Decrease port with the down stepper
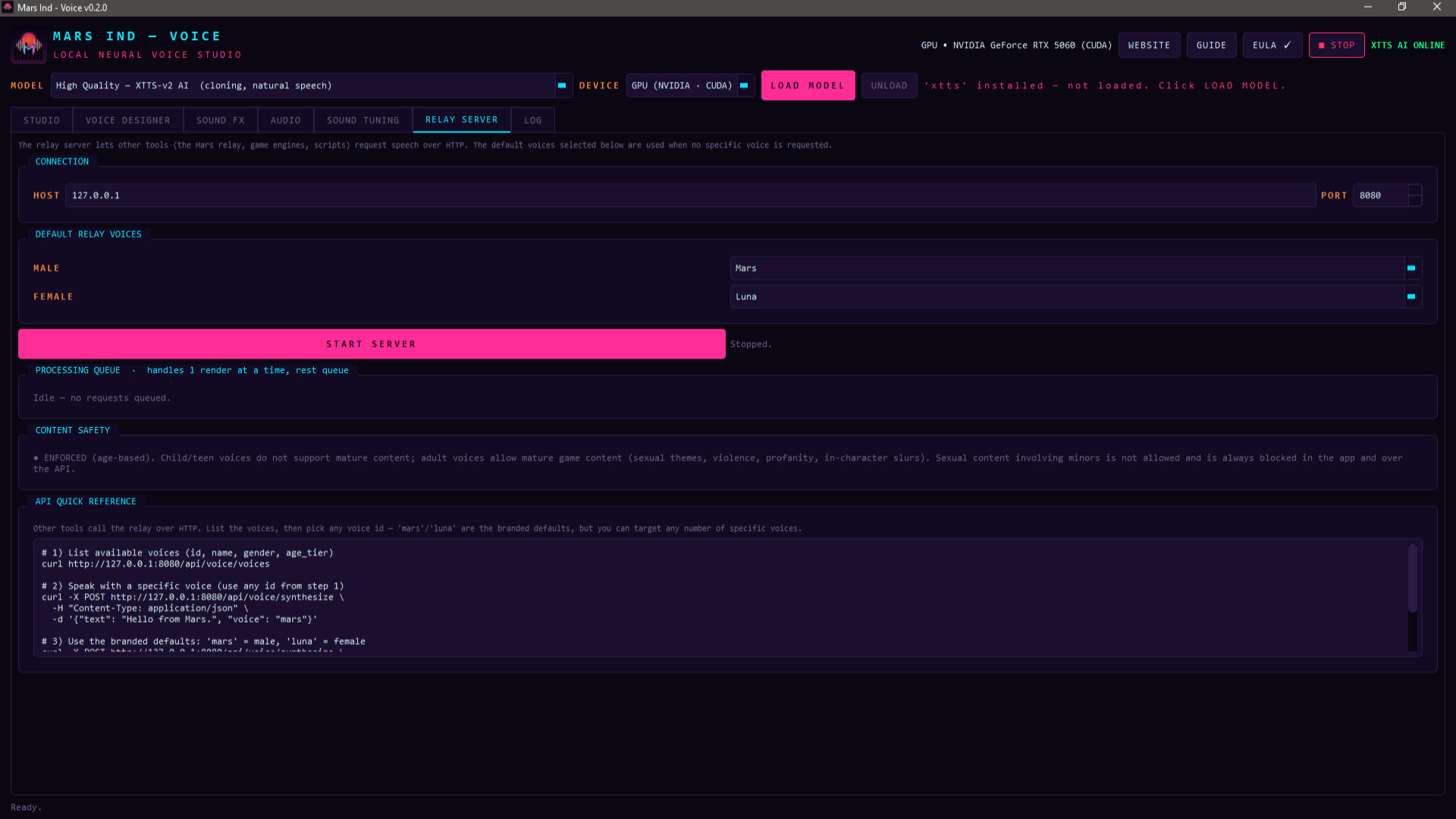The width and height of the screenshot is (1456, 819). pos(1415,201)
